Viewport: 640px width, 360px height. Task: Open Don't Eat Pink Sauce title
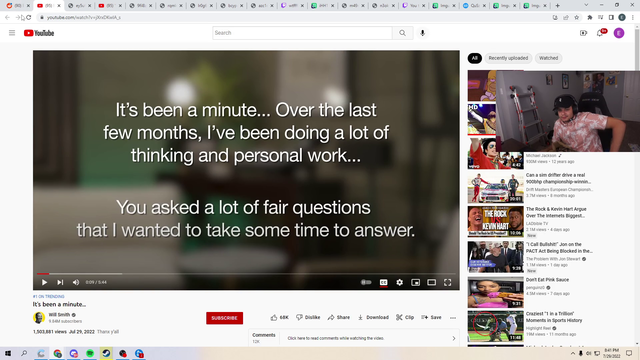click(547, 280)
